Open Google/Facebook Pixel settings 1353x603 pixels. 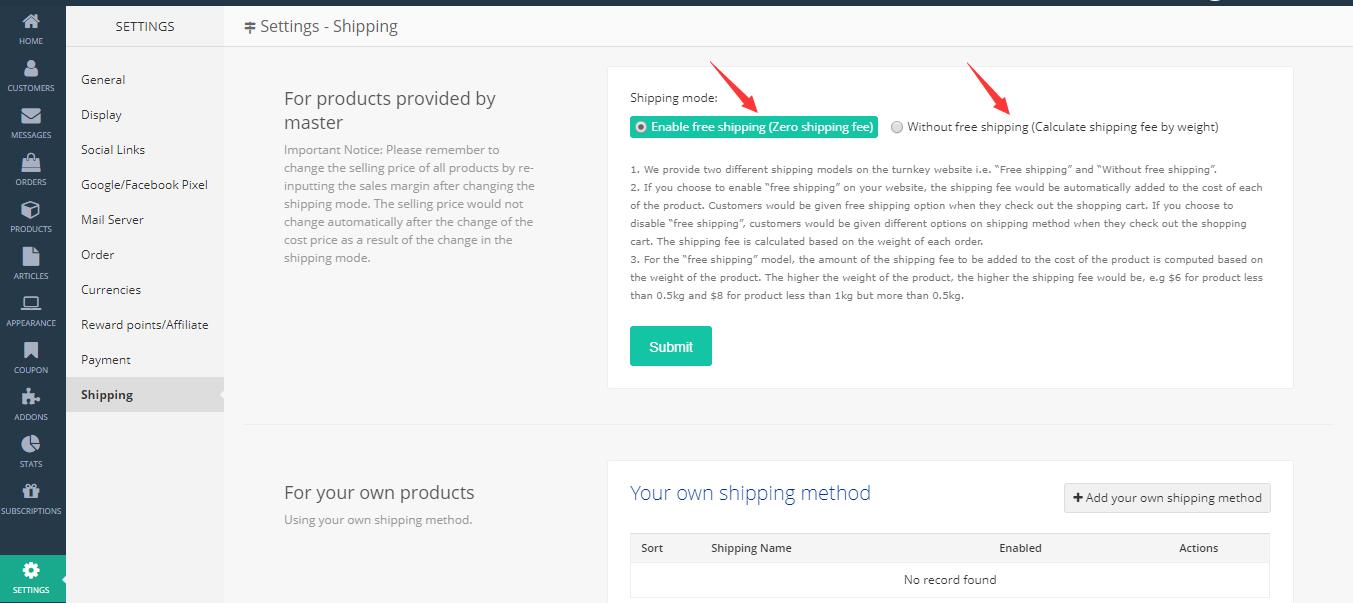143,184
